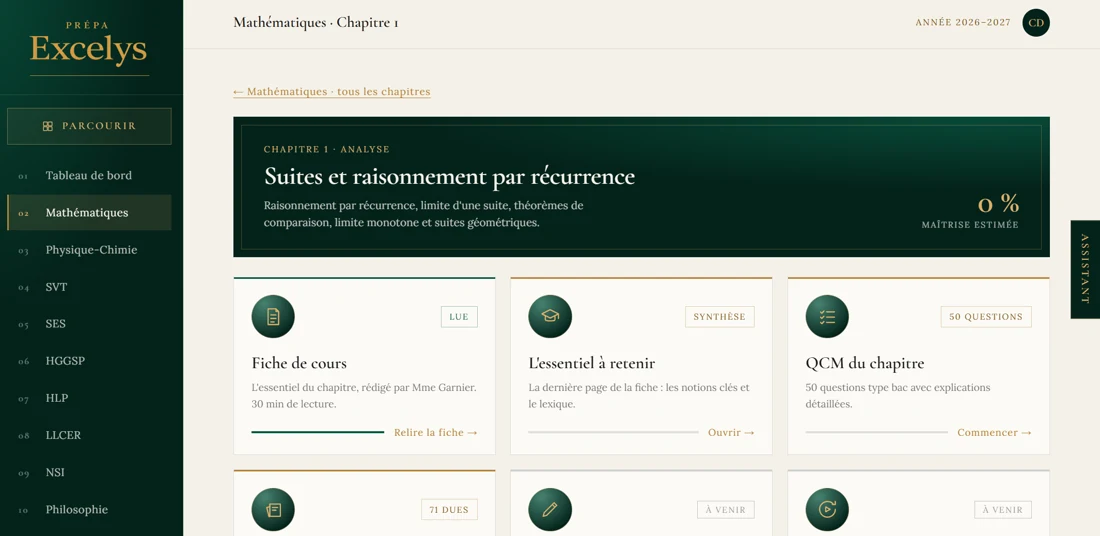Go back to Mathématiques tous les chapitres

coord(332,92)
